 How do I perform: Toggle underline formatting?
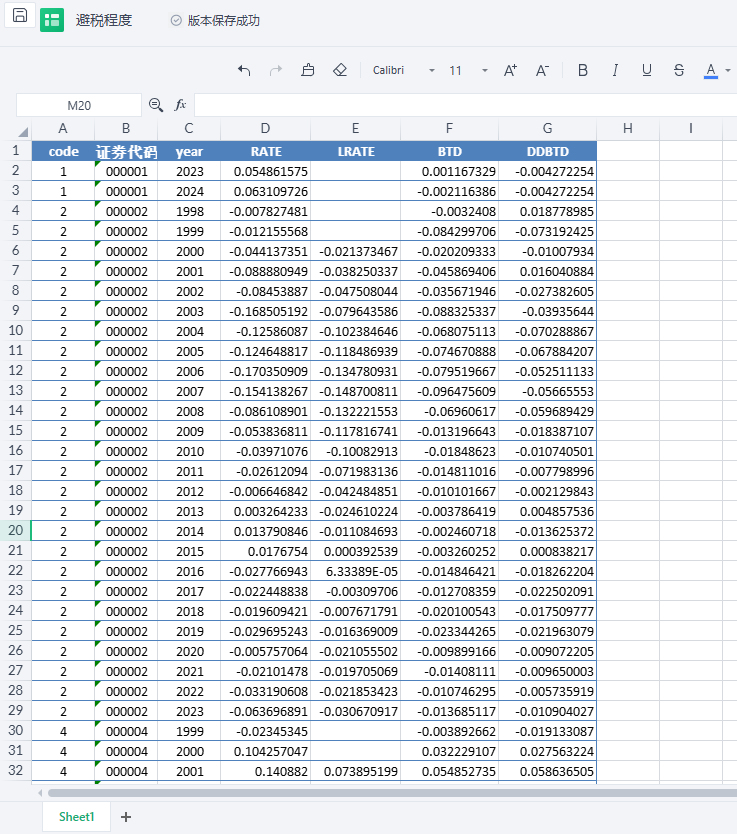(647, 70)
